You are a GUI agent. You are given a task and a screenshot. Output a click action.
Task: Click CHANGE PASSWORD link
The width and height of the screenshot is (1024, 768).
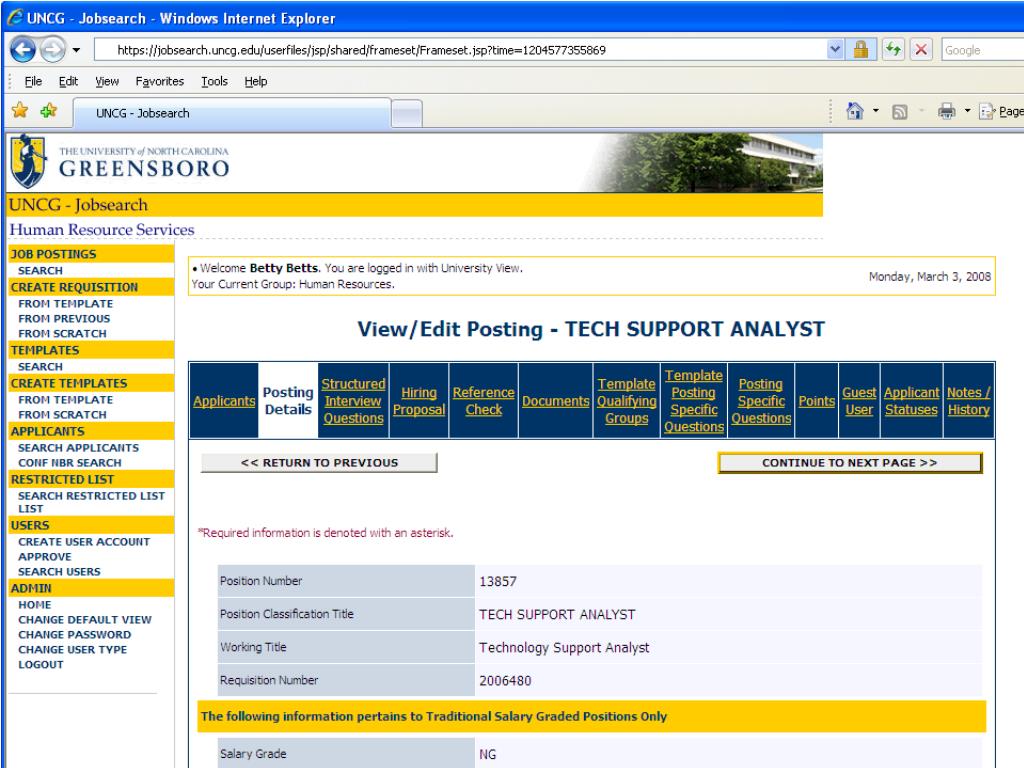coord(74,635)
